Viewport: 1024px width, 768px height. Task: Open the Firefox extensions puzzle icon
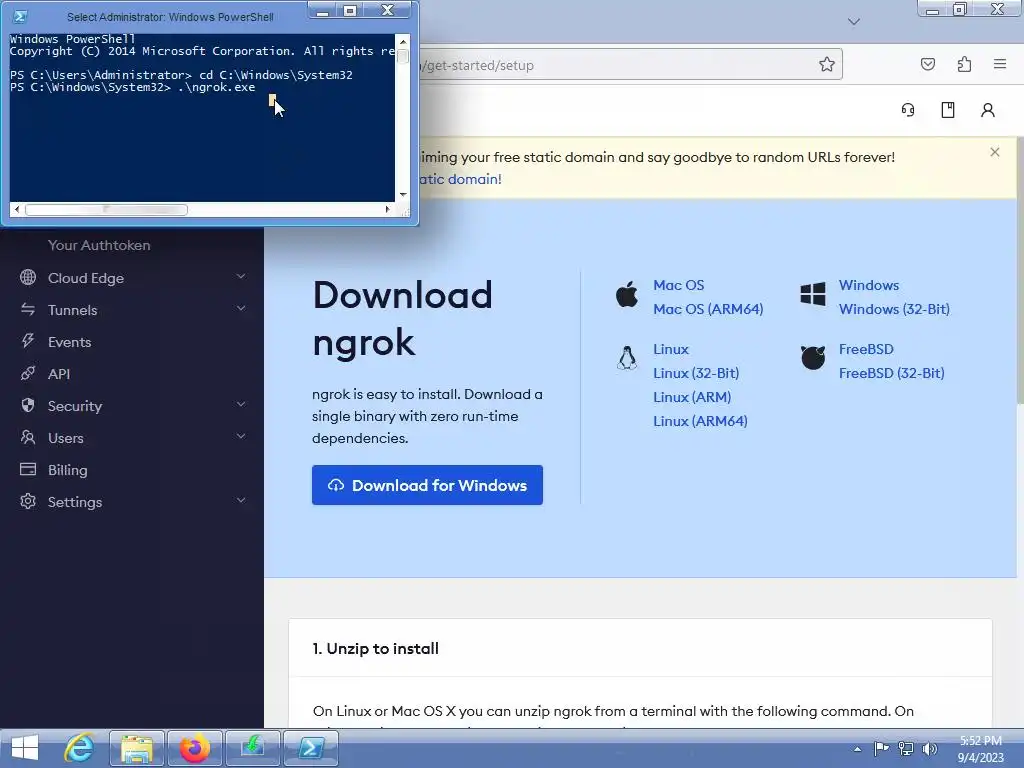pyautogui.click(x=964, y=64)
